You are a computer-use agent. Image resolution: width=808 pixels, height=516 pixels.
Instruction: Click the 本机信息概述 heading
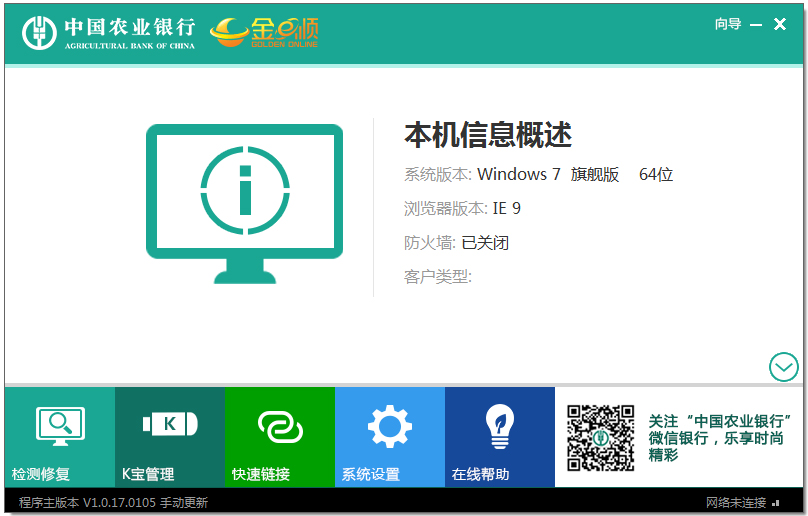click(x=488, y=135)
